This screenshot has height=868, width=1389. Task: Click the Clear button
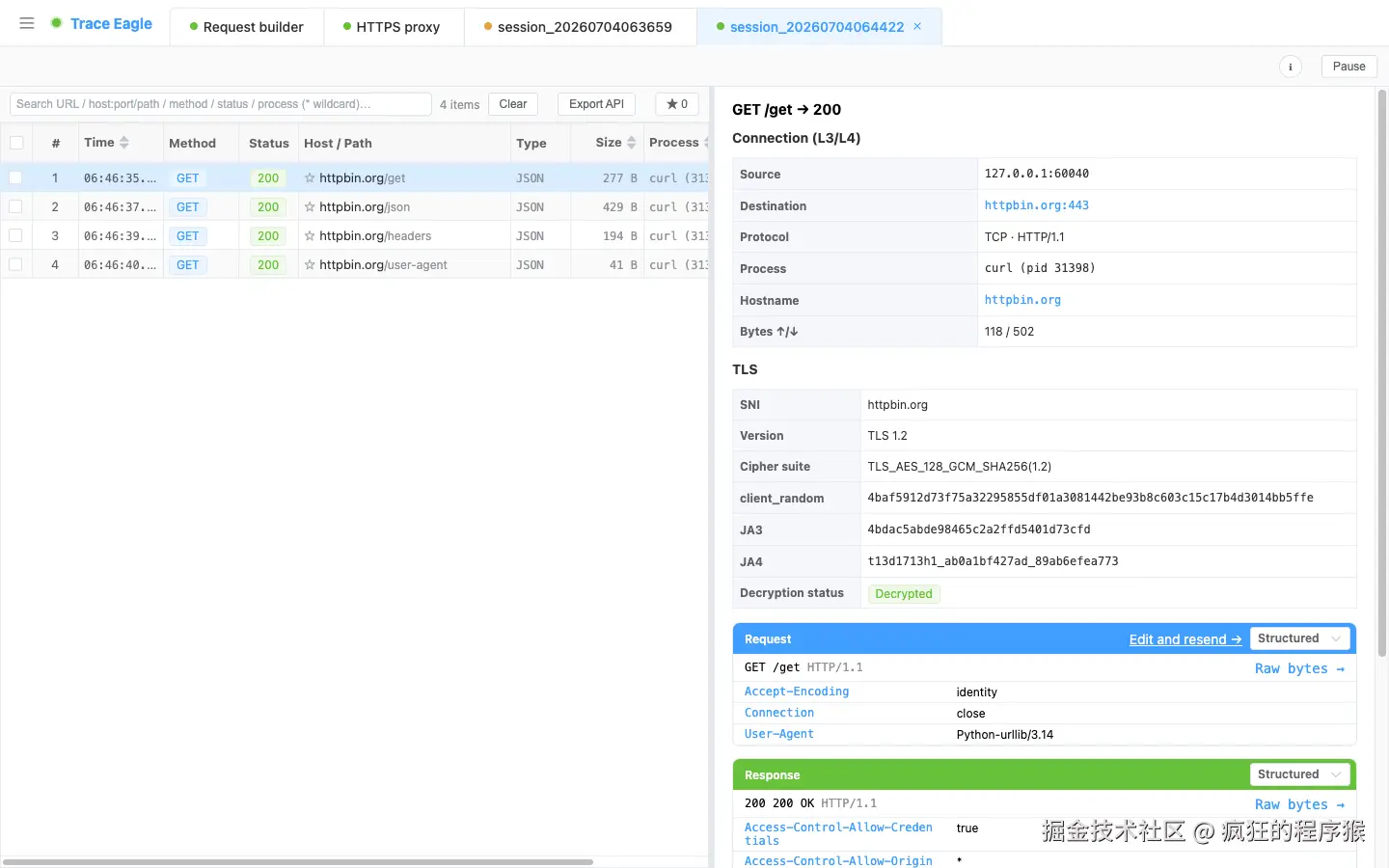coord(513,104)
